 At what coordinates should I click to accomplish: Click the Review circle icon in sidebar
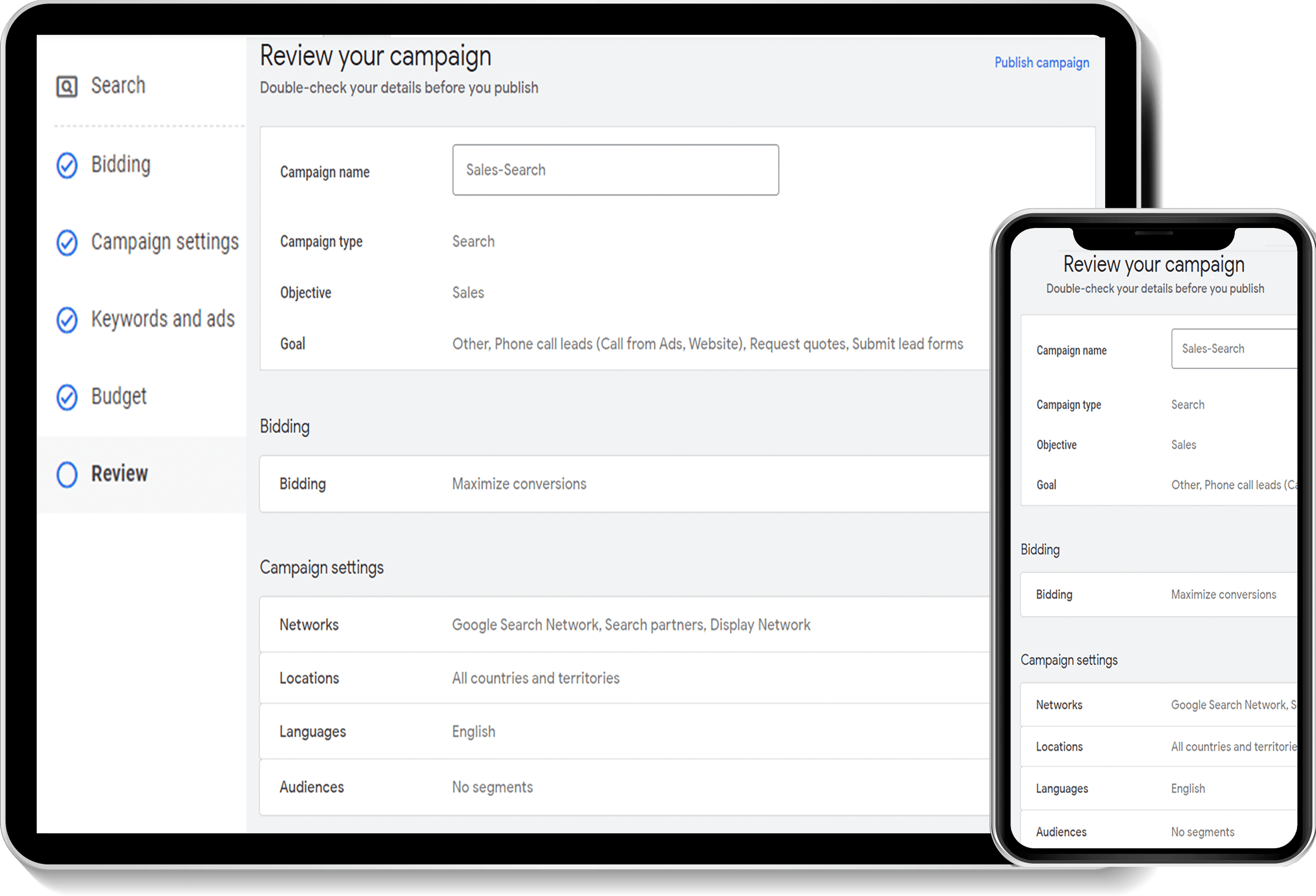[x=67, y=472]
